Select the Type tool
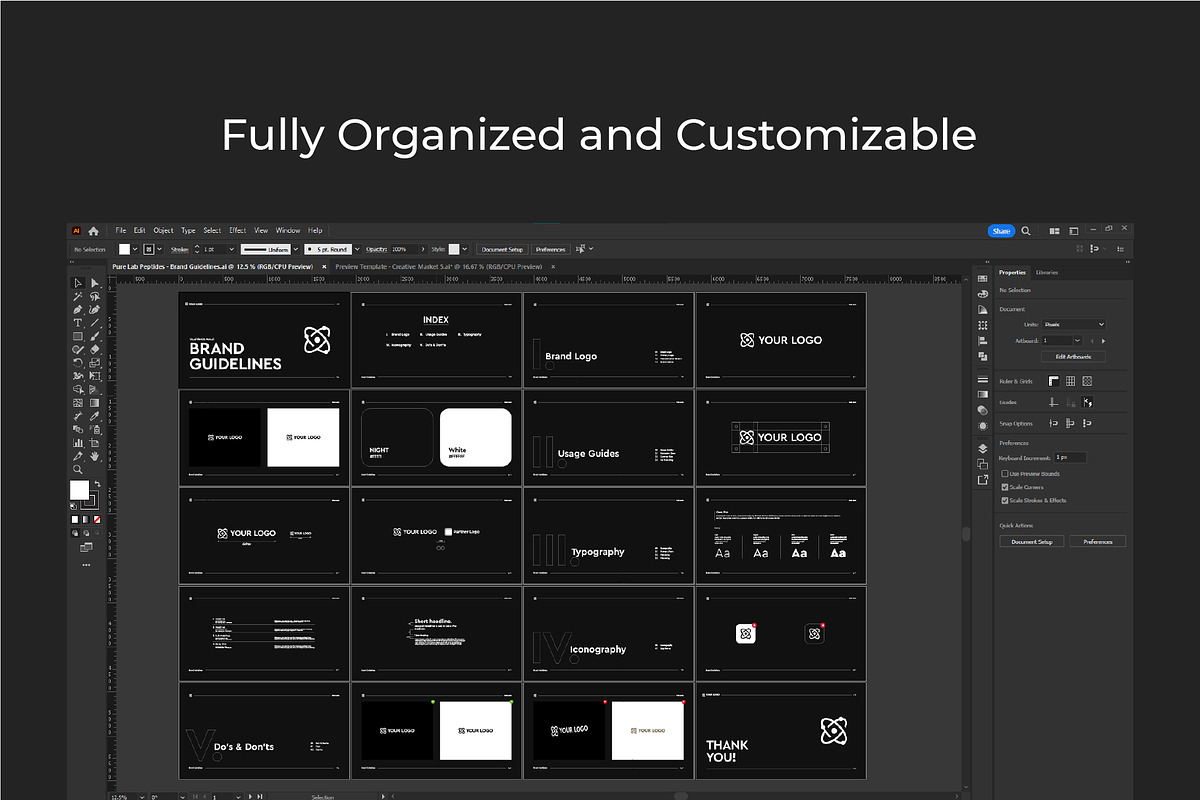 coord(78,322)
